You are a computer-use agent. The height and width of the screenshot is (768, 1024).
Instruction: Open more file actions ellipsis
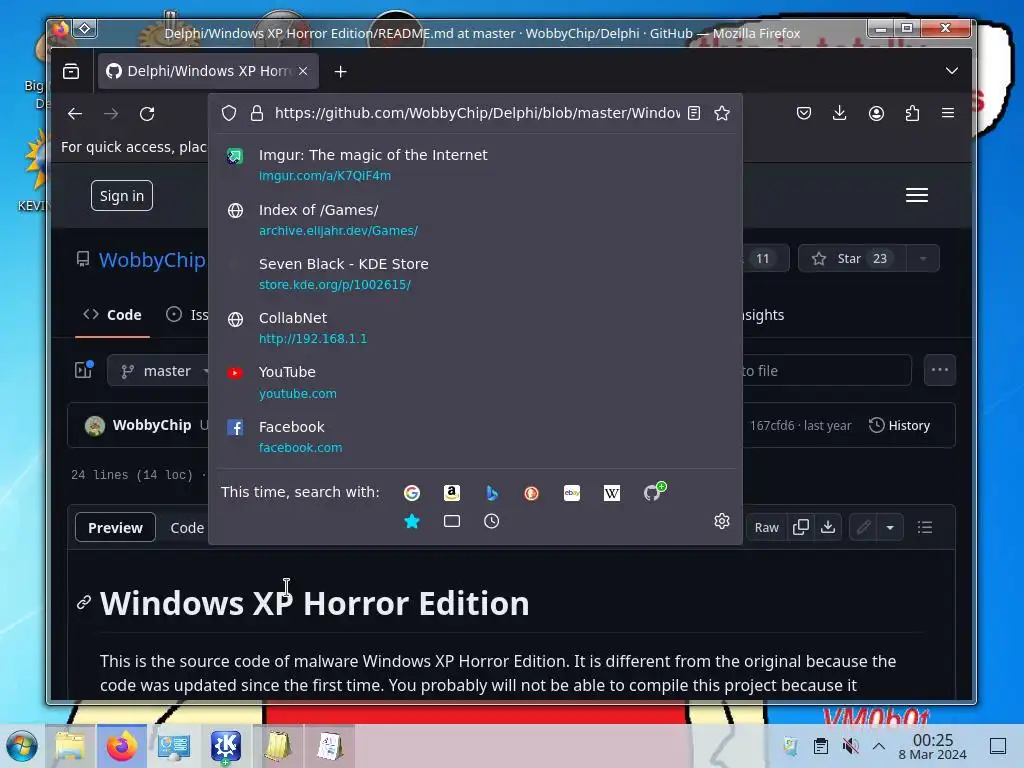tap(940, 370)
